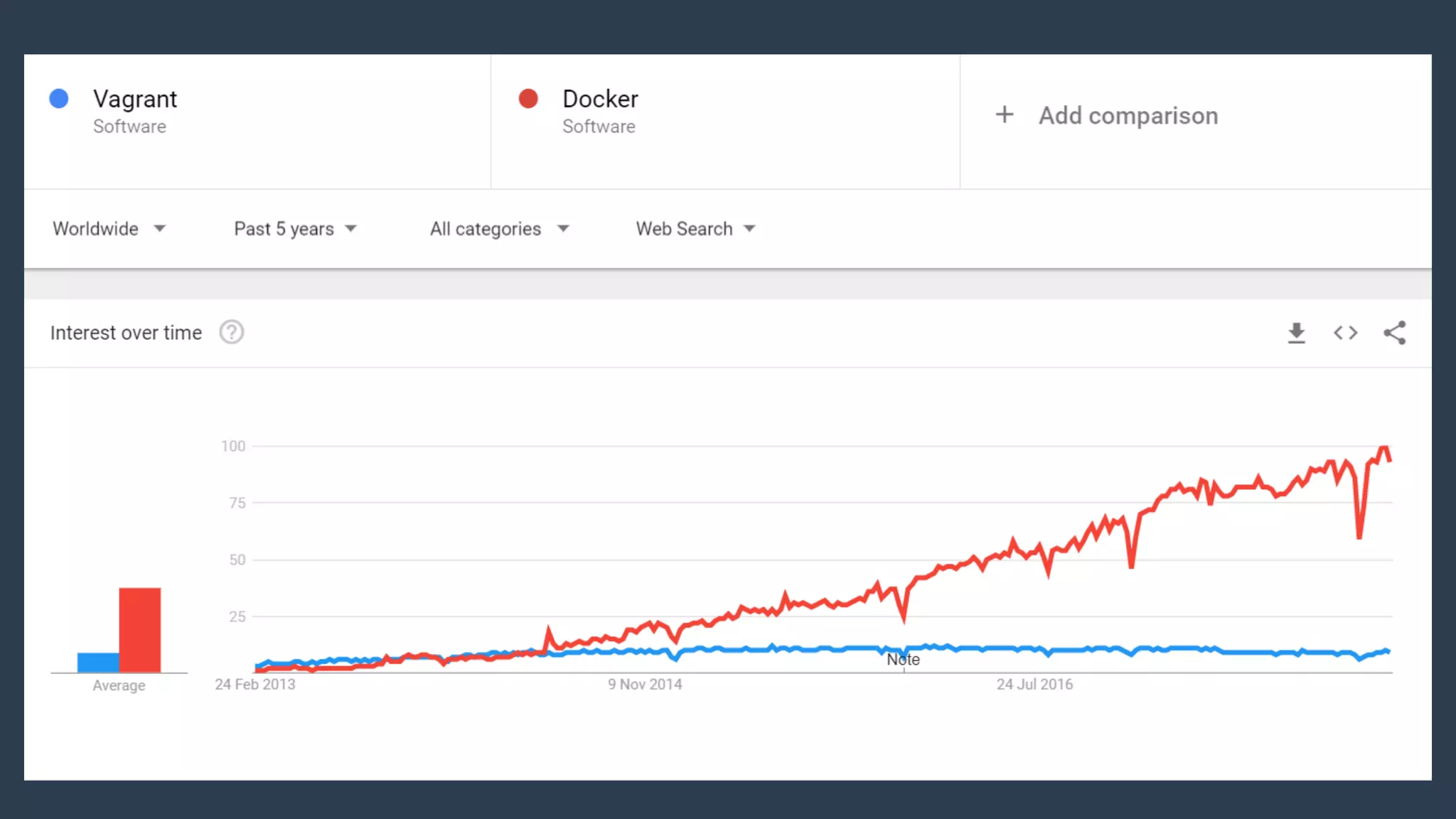Click the embed code icon
This screenshot has height=819, width=1456.
point(1345,333)
